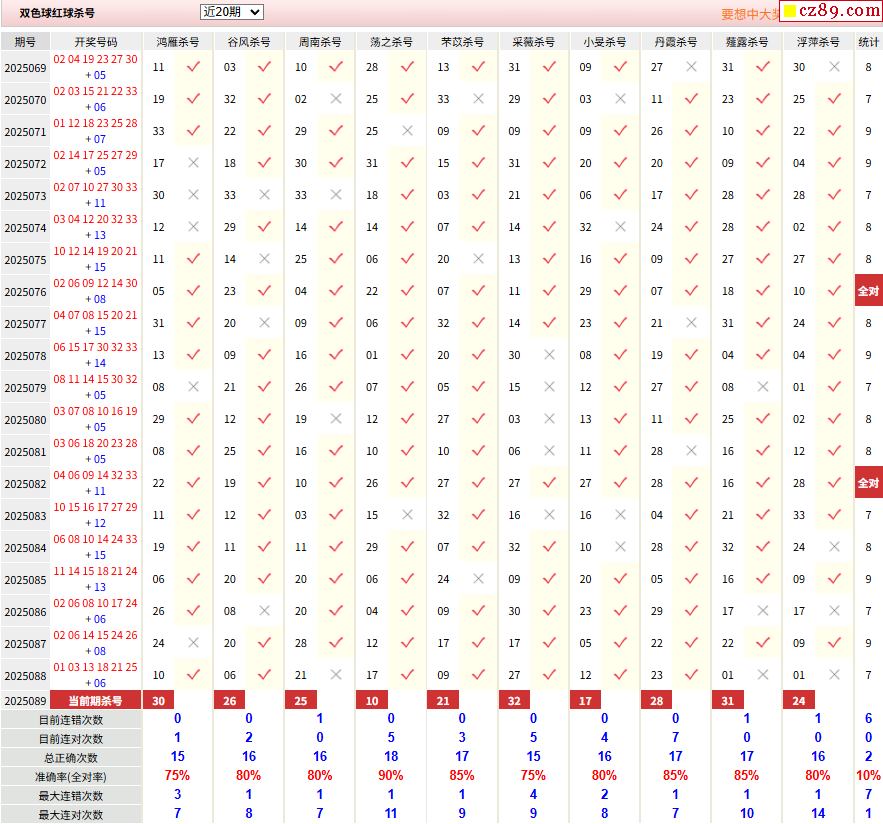Click the 最大连对次数 row label
Viewport: 883px width, 824px height.
click(71, 814)
